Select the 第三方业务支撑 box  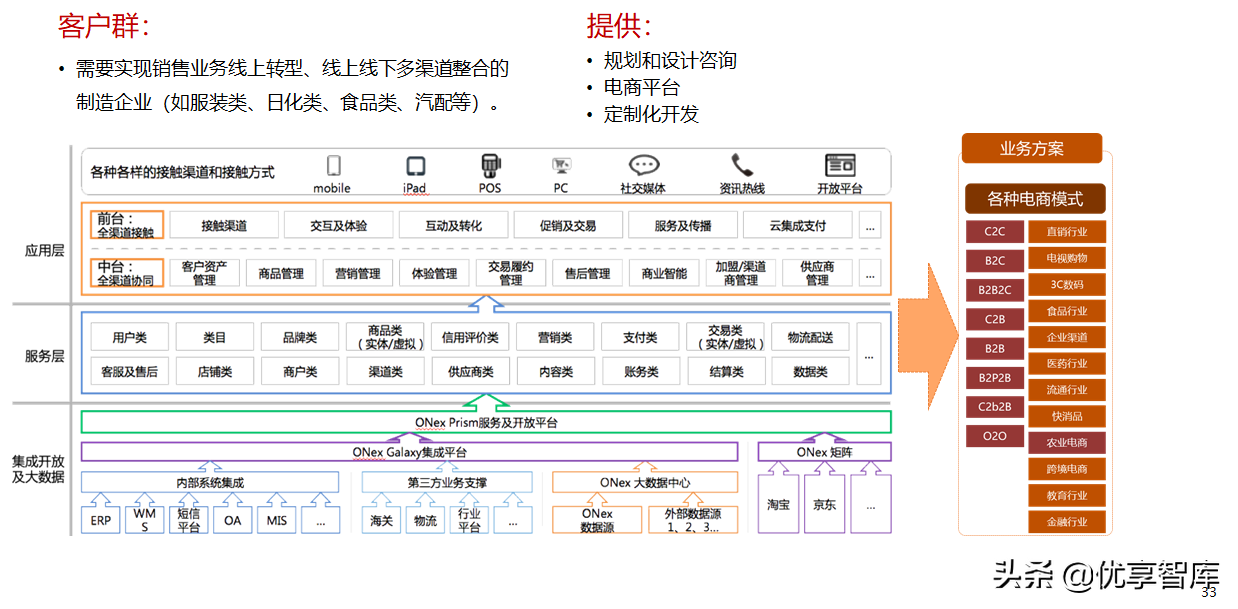coord(447,483)
